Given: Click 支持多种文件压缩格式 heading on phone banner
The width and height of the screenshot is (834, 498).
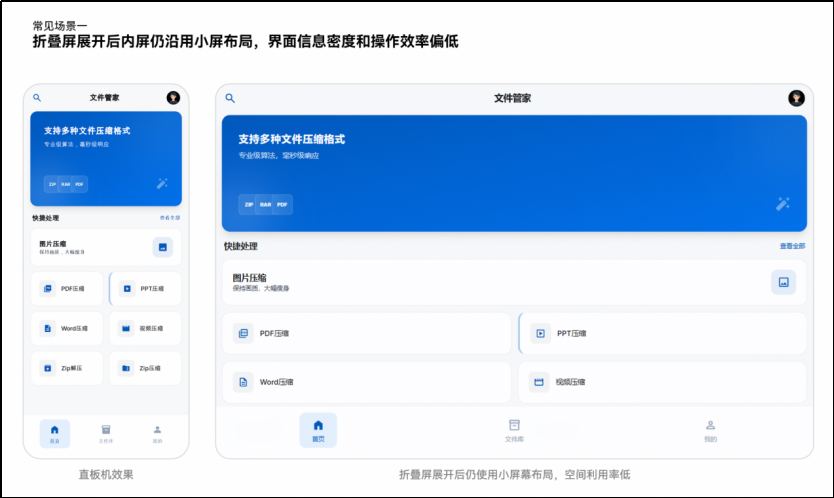Looking at the screenshot, I should pos(87,131).
